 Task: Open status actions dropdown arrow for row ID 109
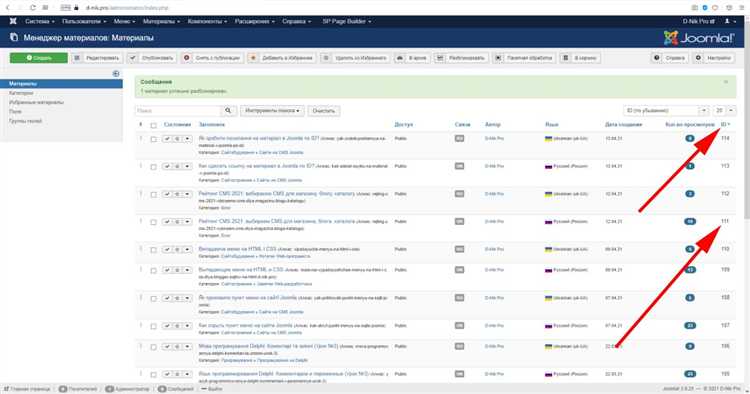pos(187,271)
